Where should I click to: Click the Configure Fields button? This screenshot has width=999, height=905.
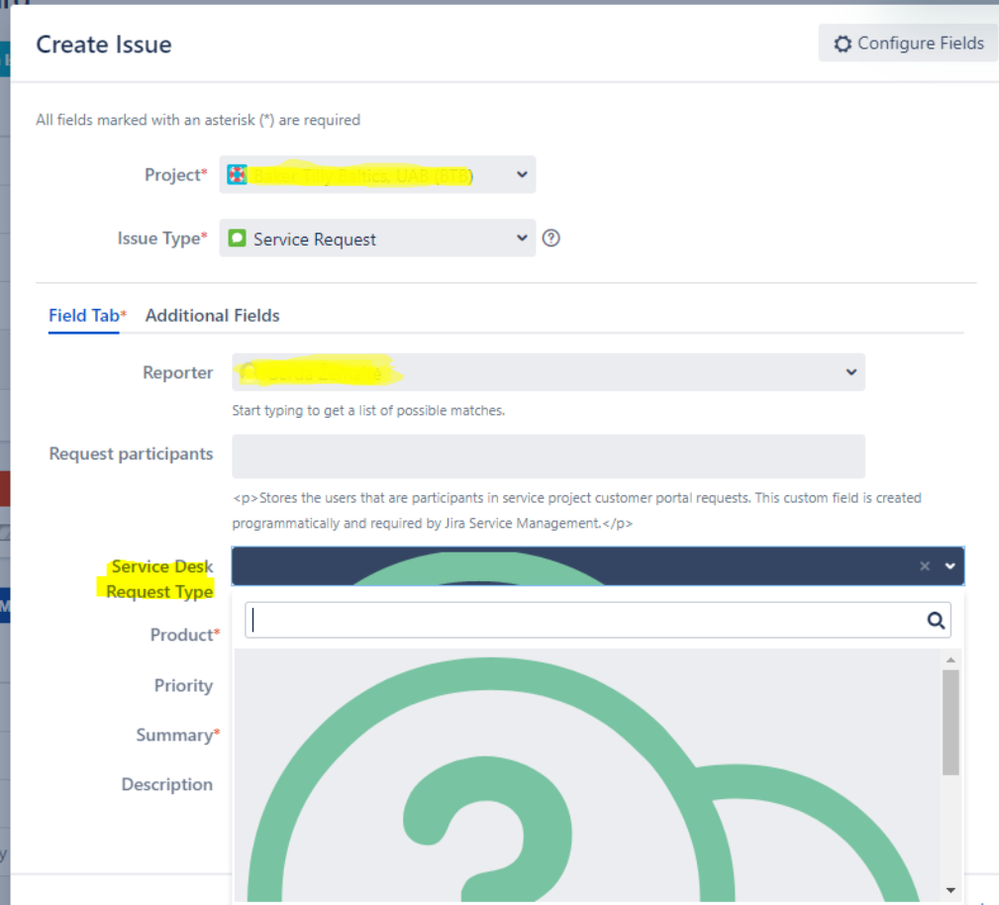pos(907,43)
